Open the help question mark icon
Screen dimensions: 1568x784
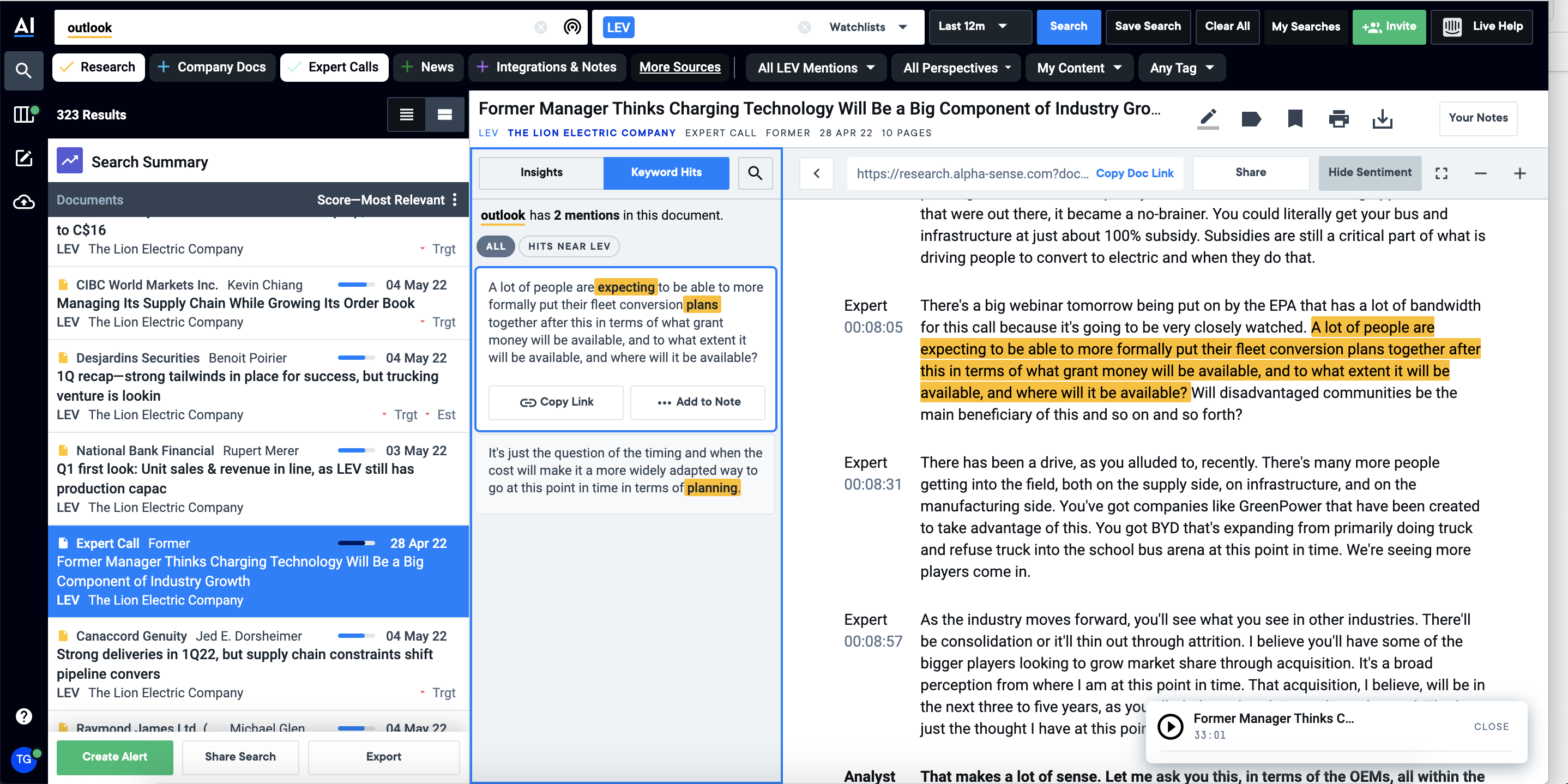click(x=24, y=716)
